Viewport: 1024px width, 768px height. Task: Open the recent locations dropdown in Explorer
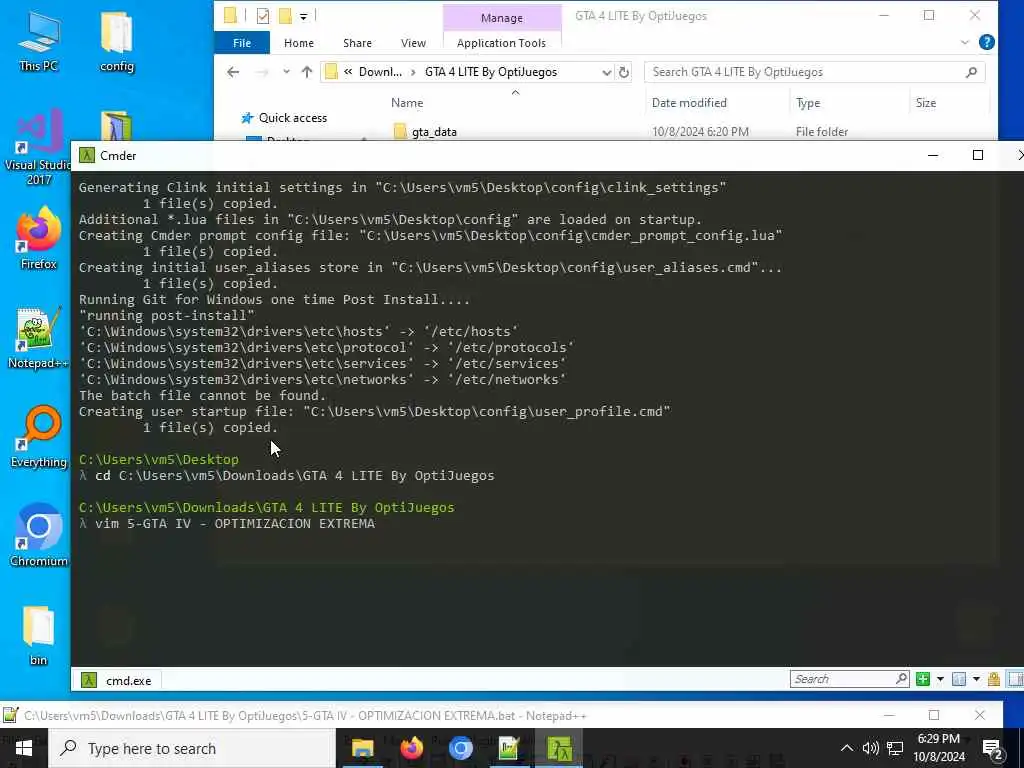286,72
